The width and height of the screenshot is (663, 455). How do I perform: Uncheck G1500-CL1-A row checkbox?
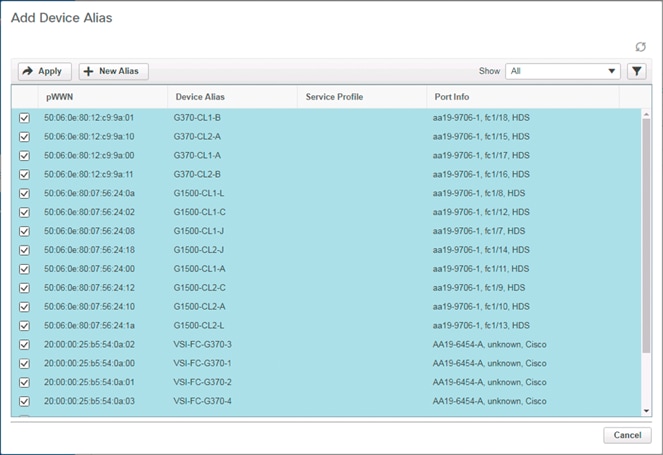coord(25,269)
